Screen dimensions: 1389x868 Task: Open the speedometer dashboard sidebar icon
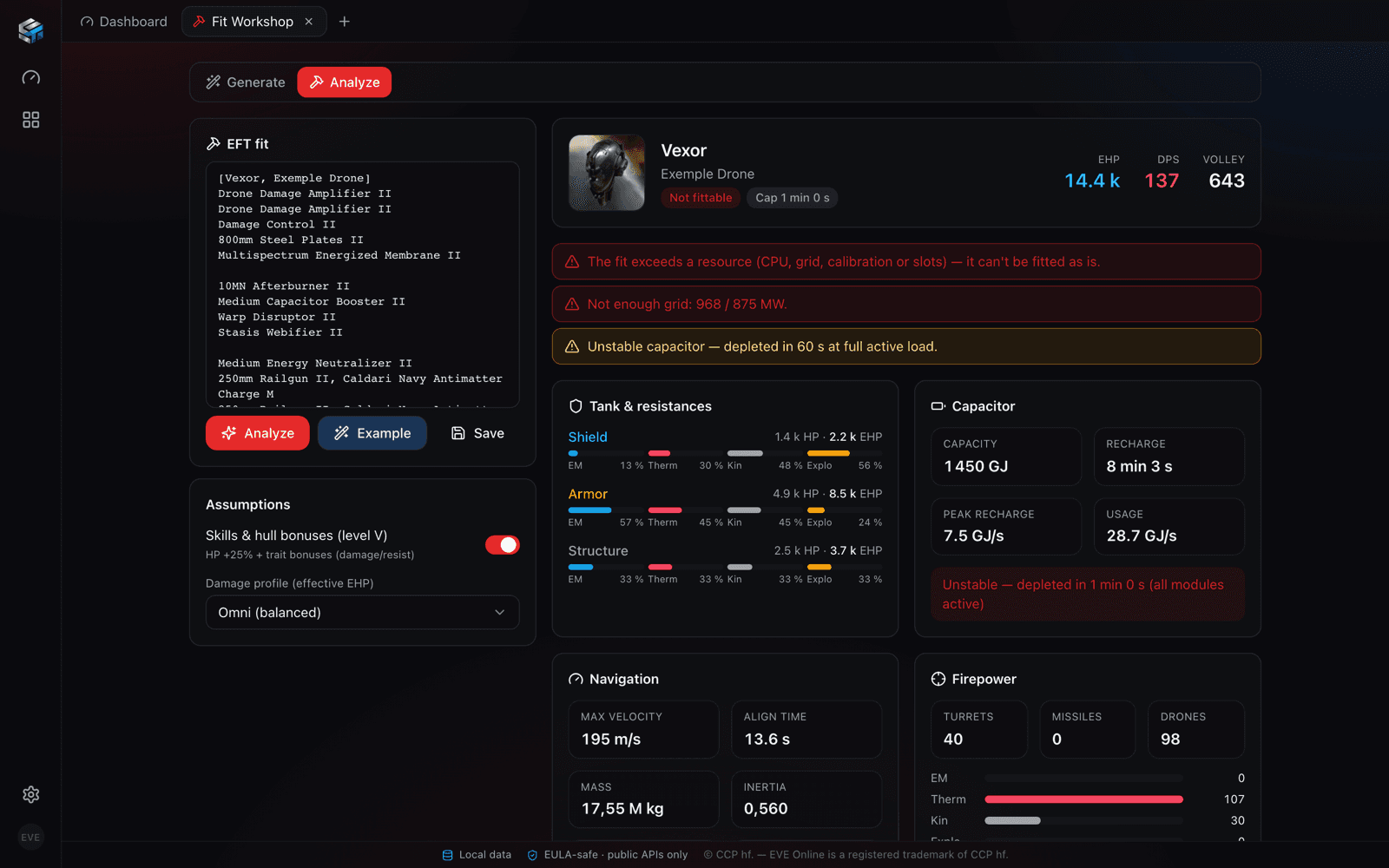pyautogui.click(x=30, y=77)
